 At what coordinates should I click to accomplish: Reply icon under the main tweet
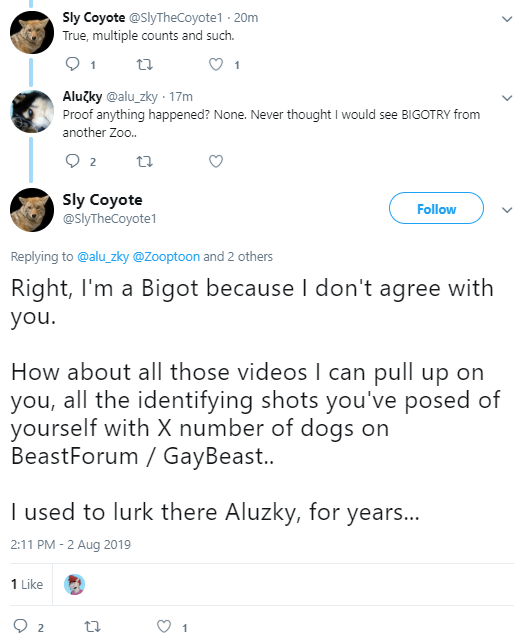click(20, 626)
